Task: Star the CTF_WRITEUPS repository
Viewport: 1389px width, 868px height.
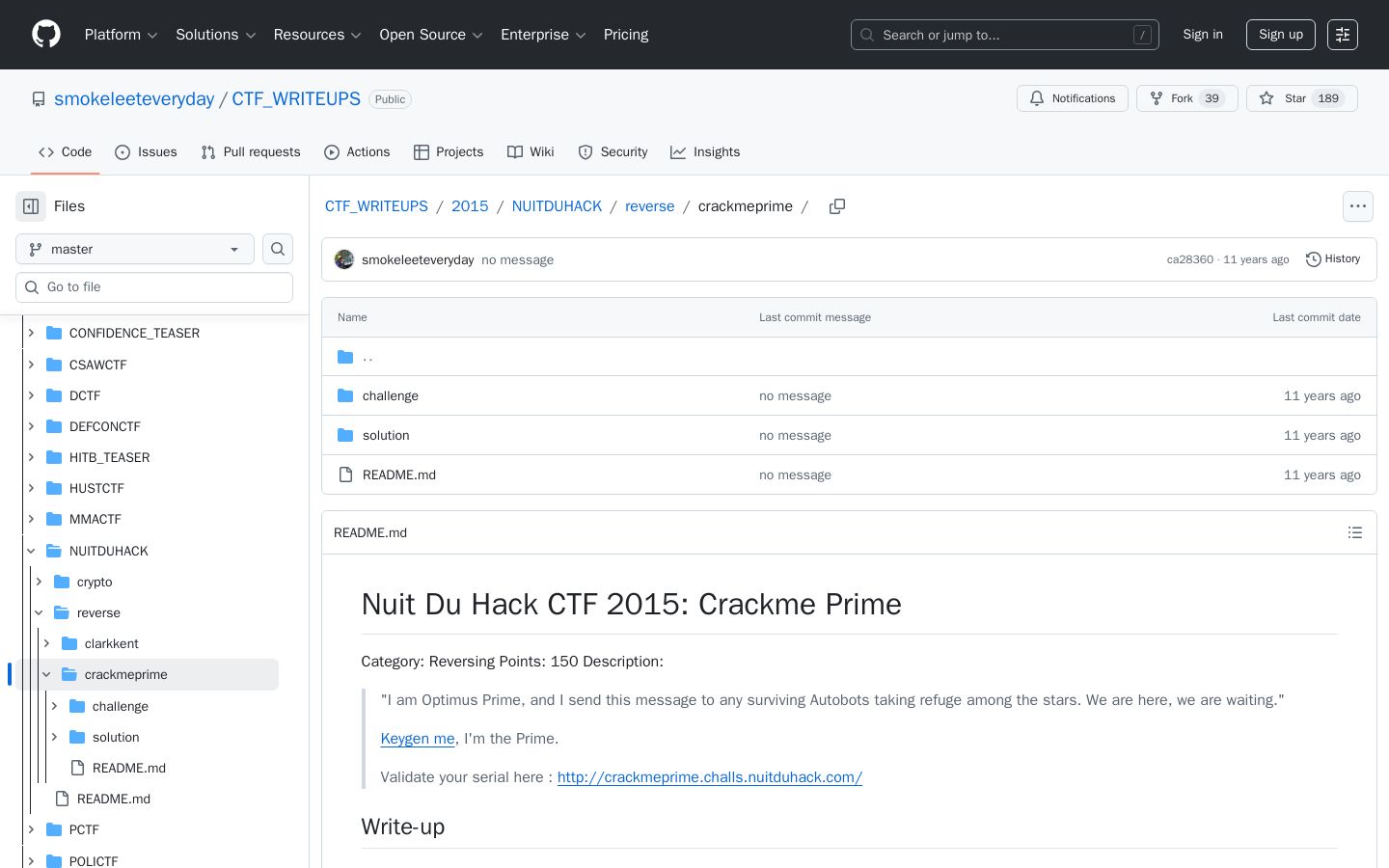Action: click(x=1302, y=98)
